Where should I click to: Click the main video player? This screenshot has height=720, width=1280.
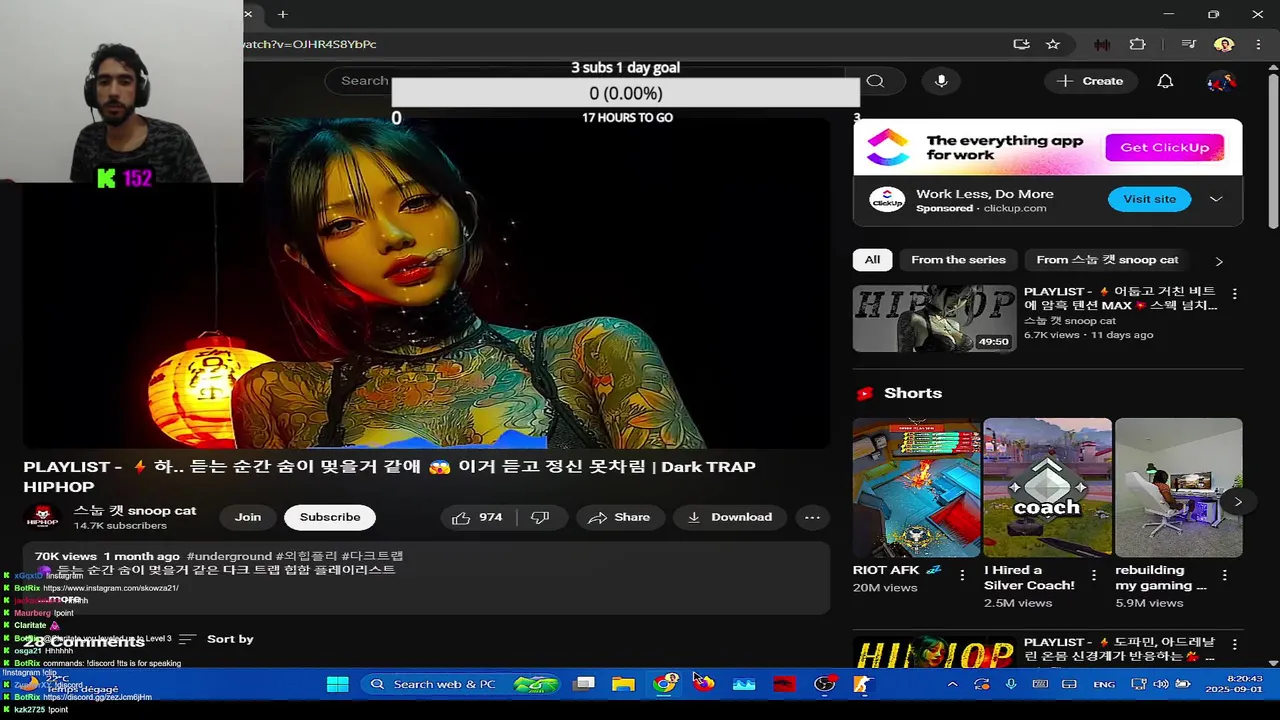coord(427,284)
